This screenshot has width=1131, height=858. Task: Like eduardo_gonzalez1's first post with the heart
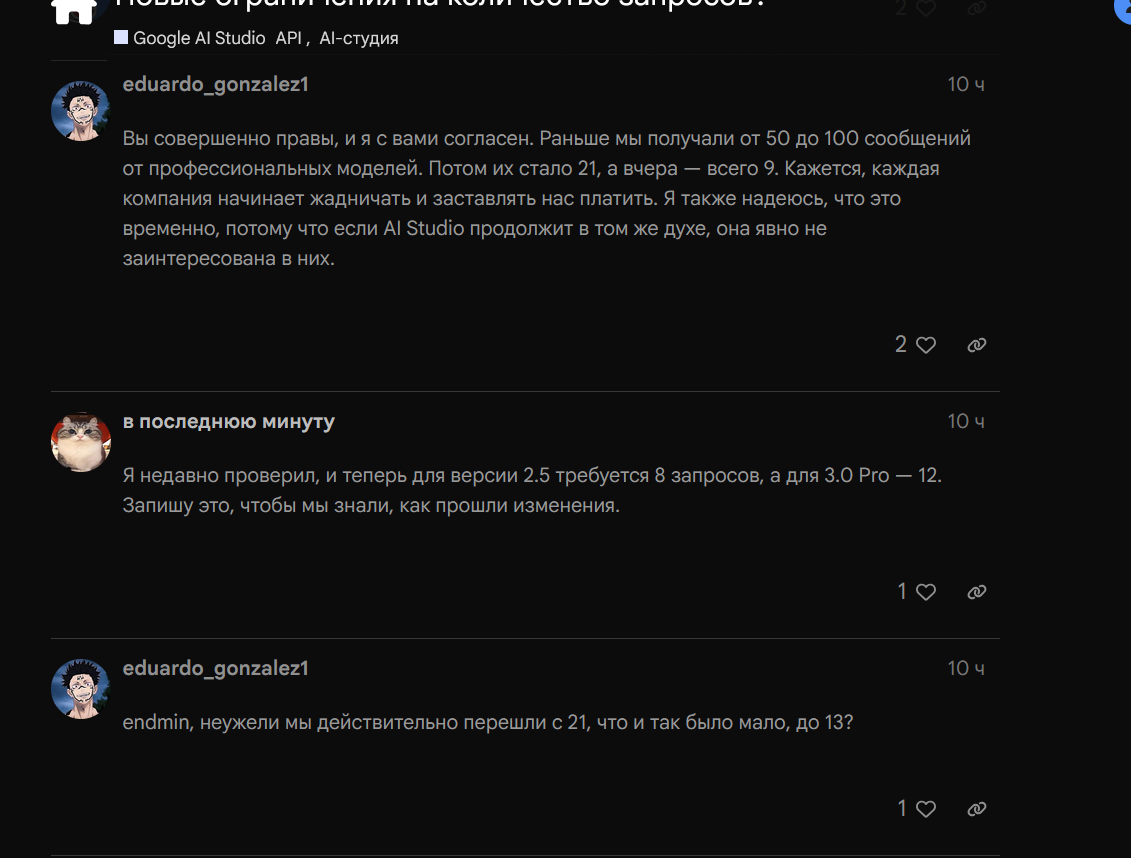(926, 345)
